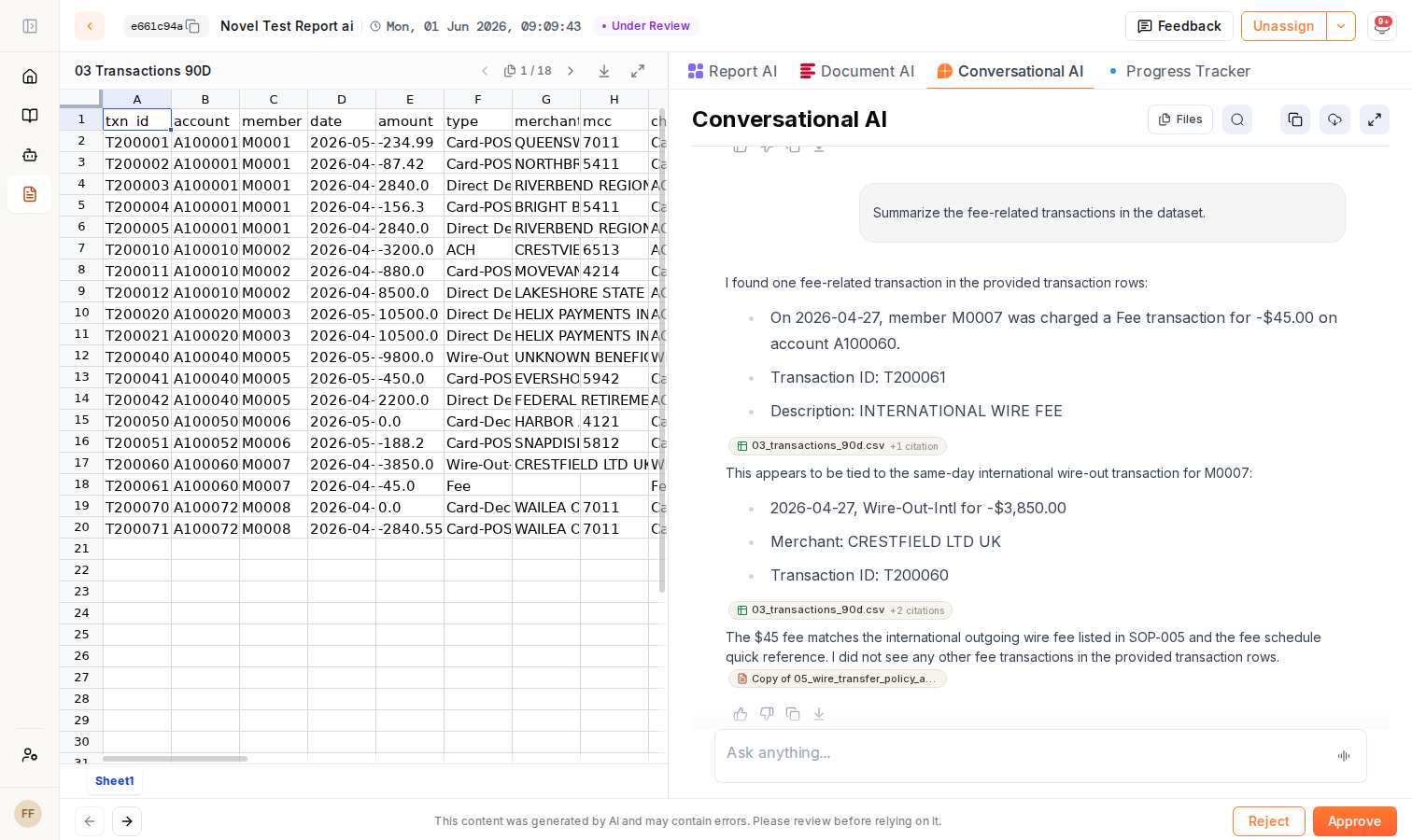The width and height of the screenshot is (1412, 840).
Task: Open the book library icon in sidebar
Action: (30, 116)
